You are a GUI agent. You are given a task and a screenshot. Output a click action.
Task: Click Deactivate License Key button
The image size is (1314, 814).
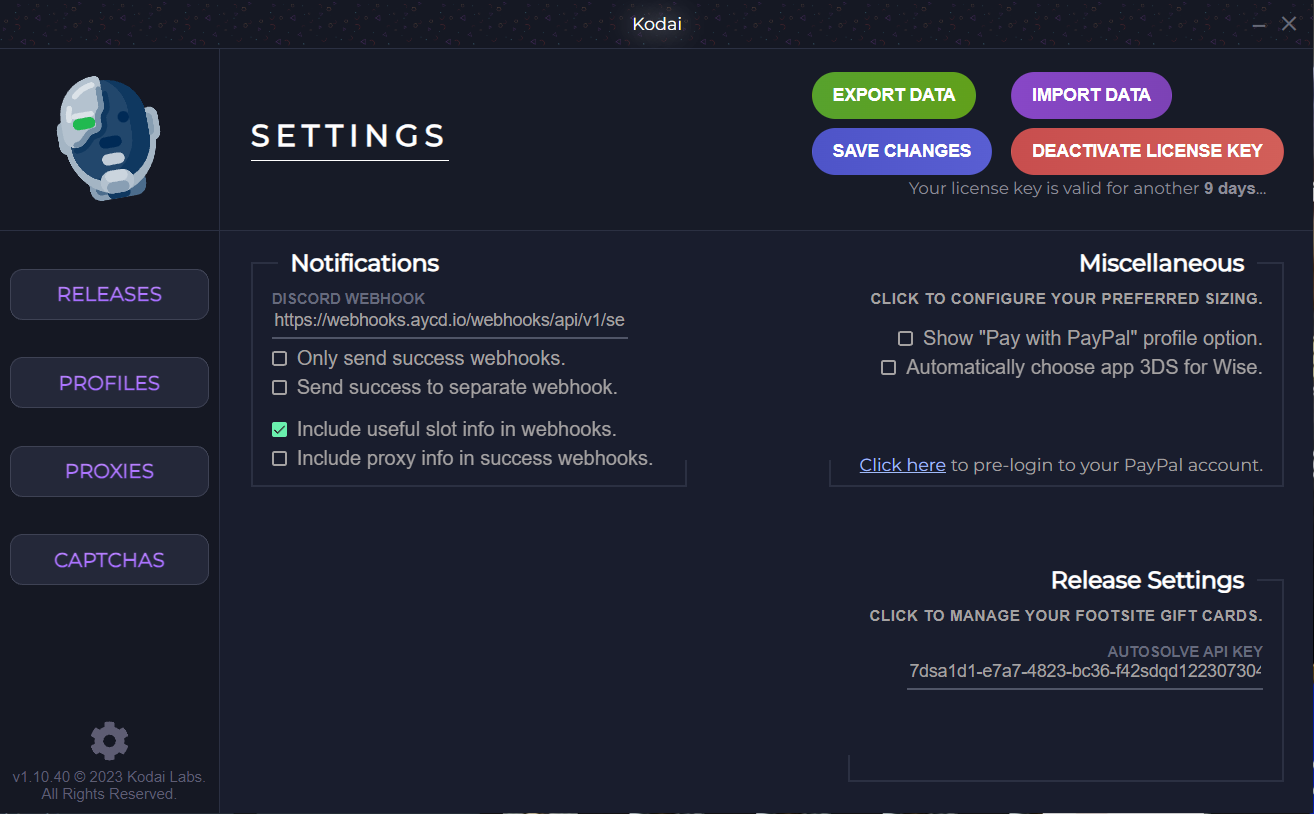click(1146, 151)
